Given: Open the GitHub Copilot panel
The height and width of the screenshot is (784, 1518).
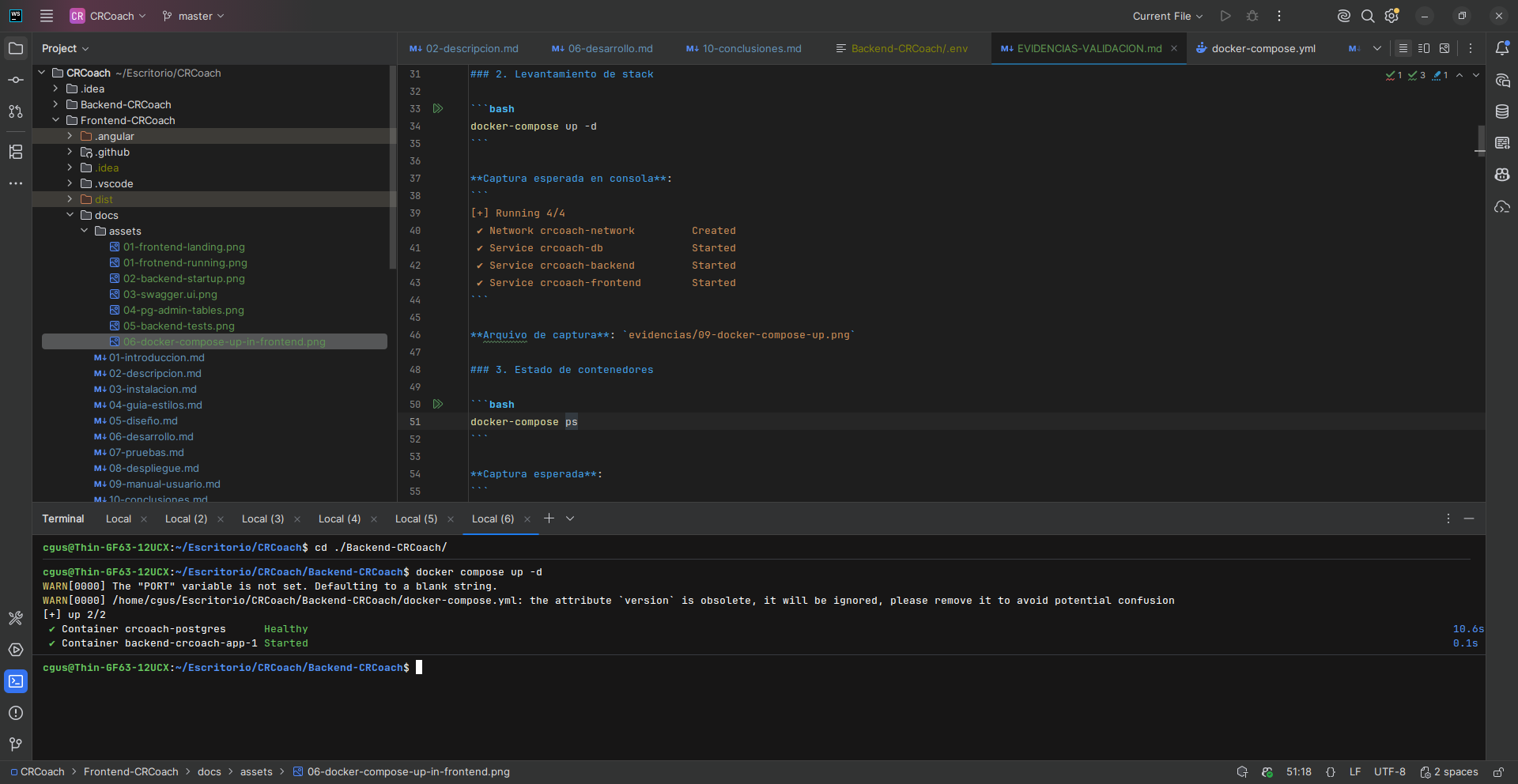Looking at the screenshot, I should click(x=1502, y=175).
